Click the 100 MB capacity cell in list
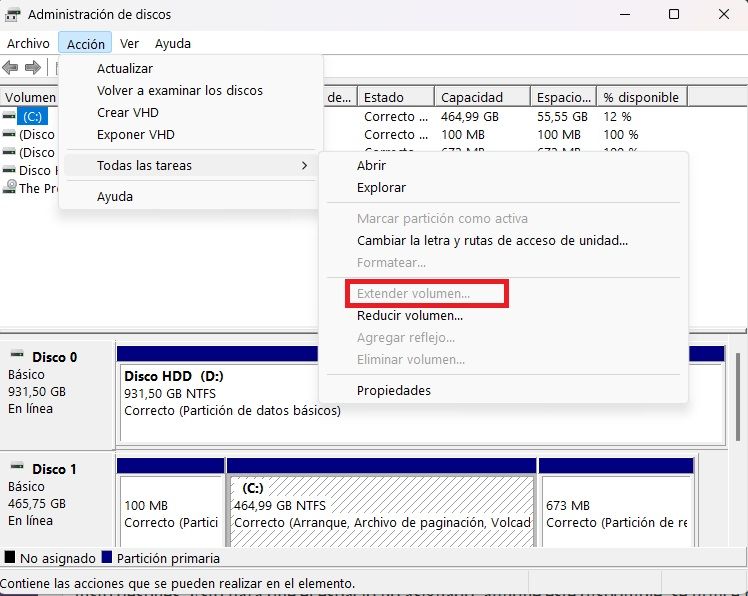748x596 pixels. [x=462, y=135]
